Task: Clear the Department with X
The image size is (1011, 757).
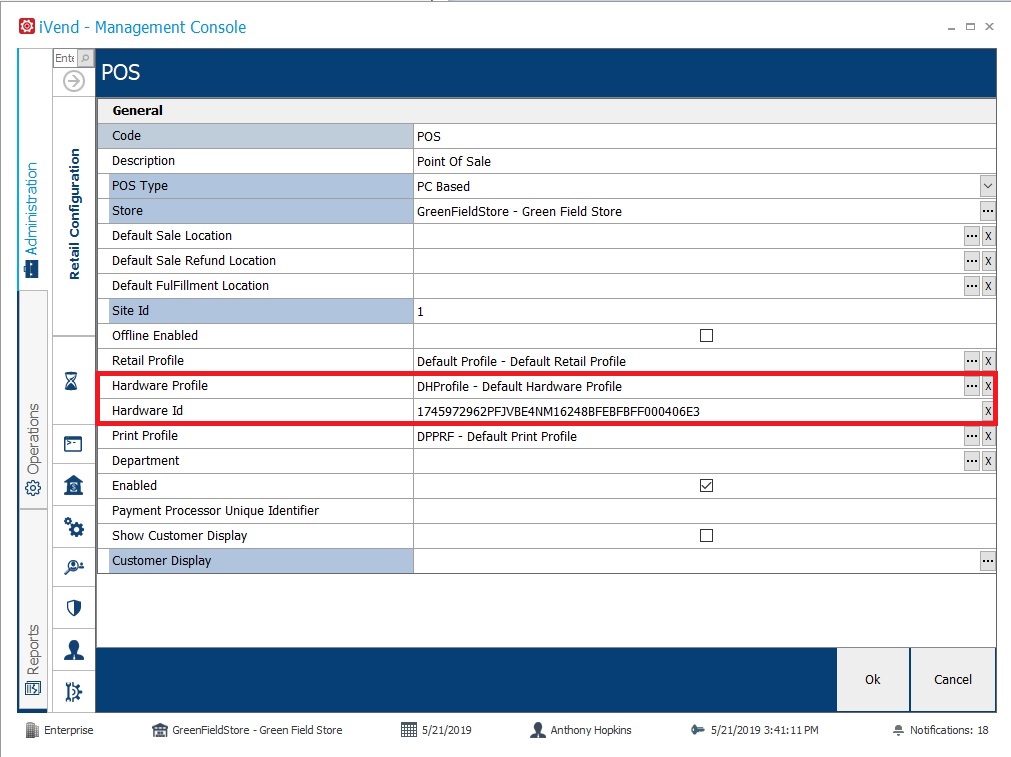Action: coord(988,461)
